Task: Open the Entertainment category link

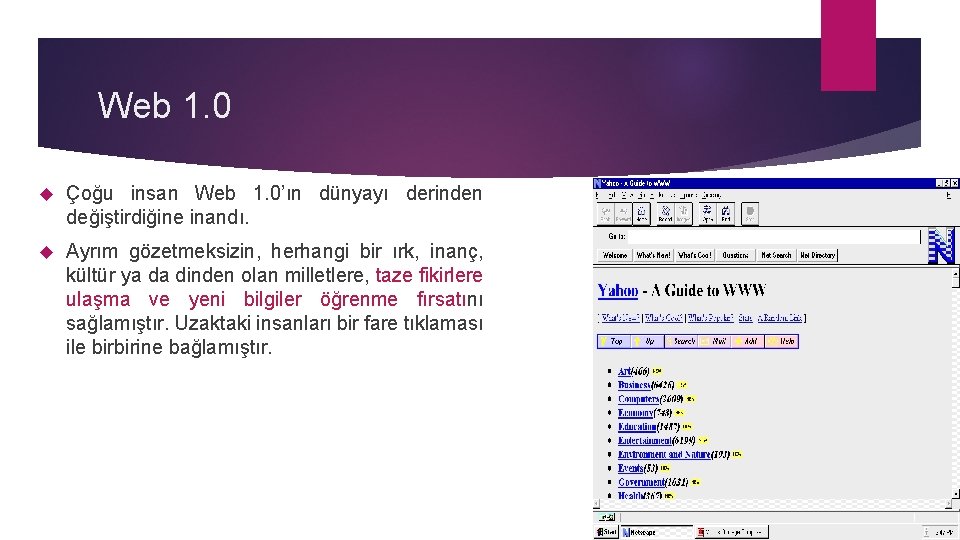Action: click(644, 440)
